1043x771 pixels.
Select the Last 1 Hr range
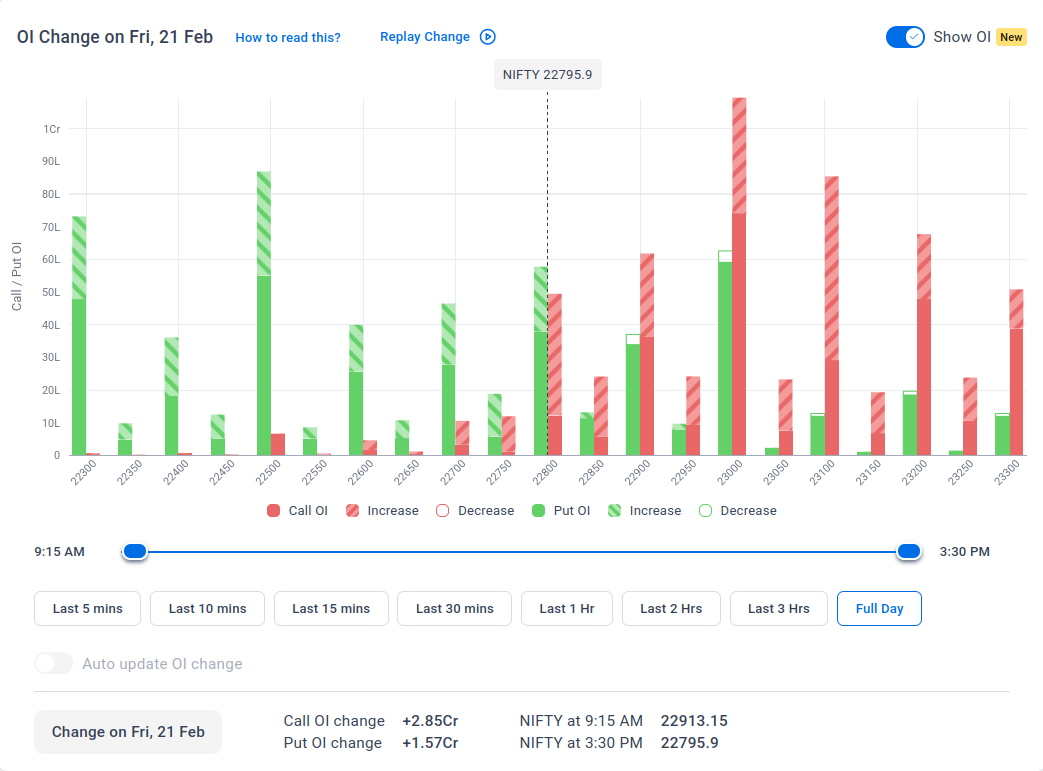567,609
